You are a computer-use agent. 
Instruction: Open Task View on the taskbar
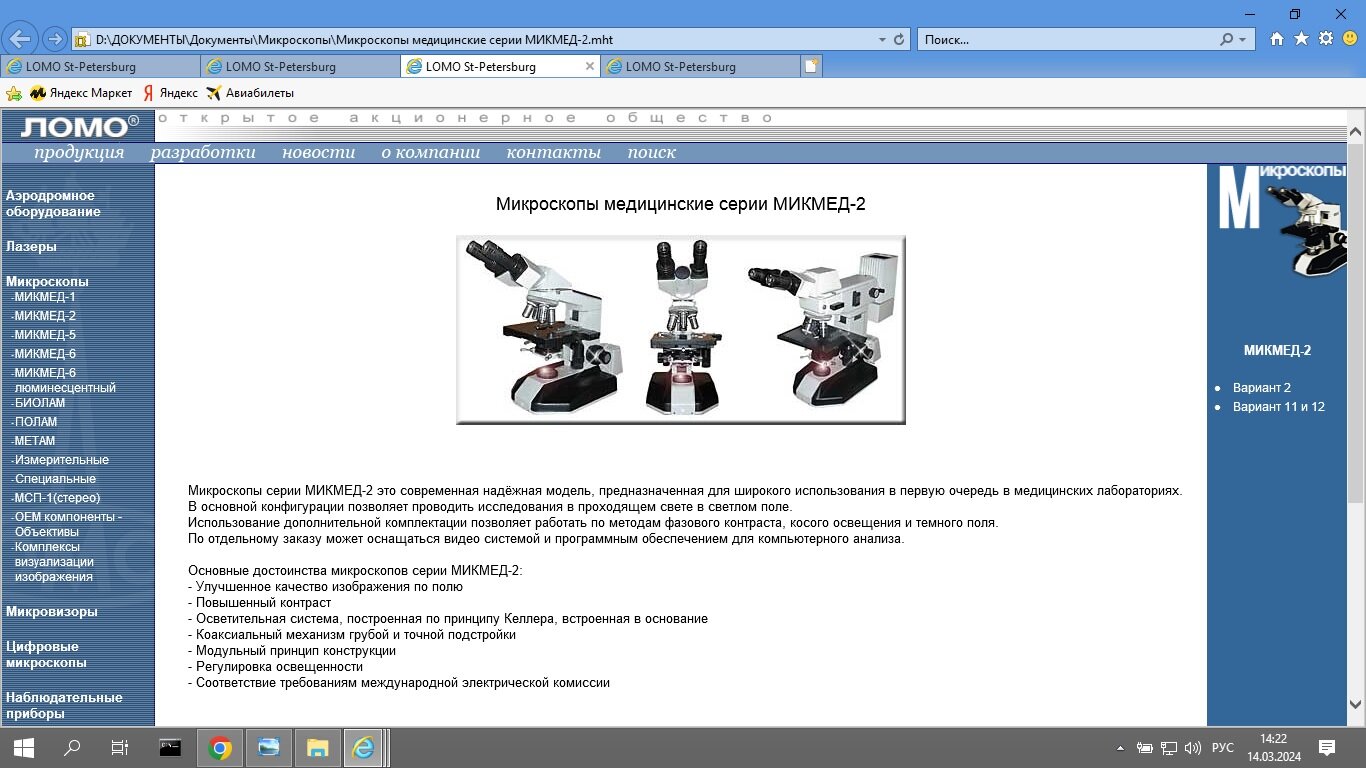tap(120, 748)
